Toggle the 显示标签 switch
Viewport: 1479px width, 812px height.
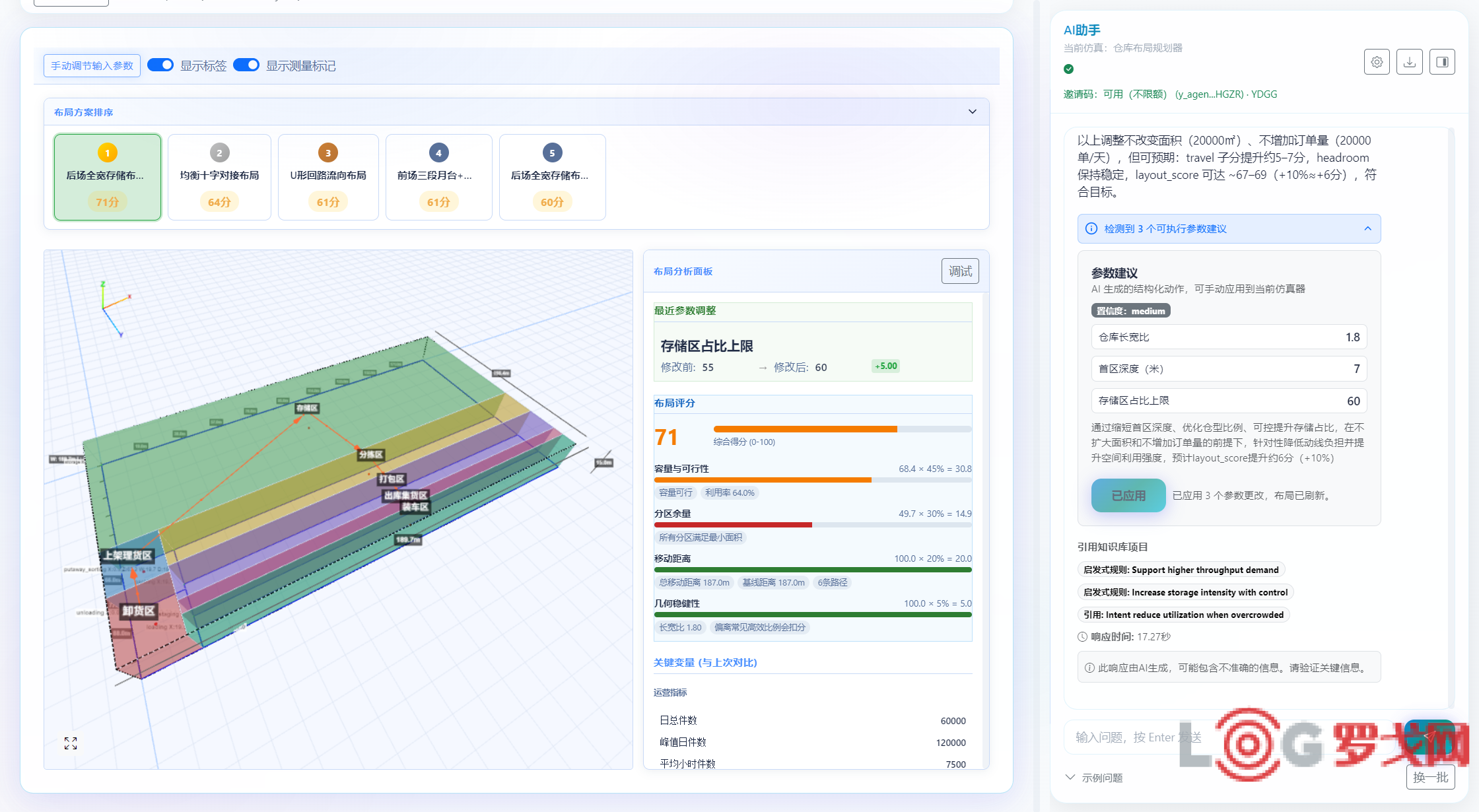click(x=160, y=65)
